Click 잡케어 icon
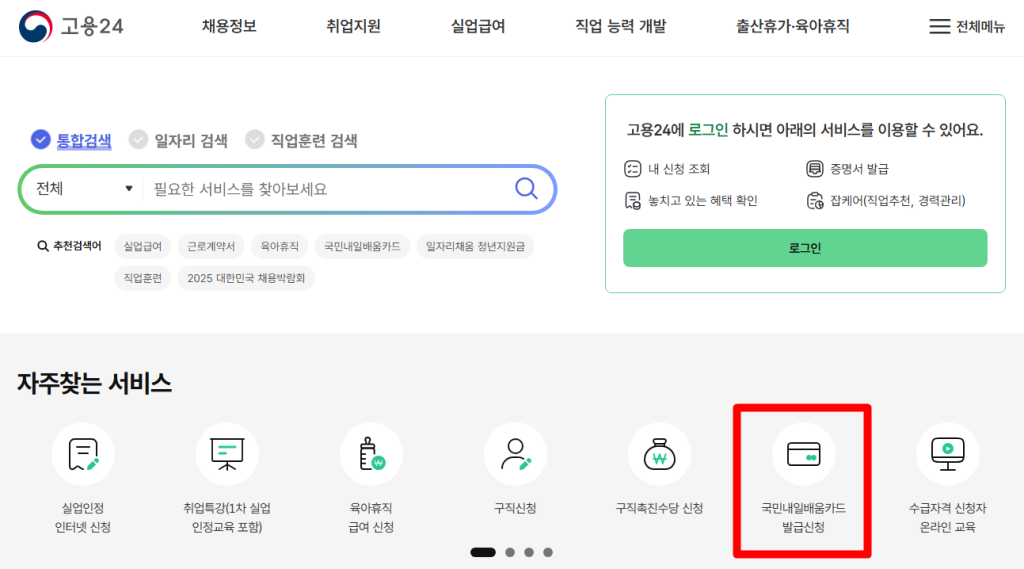 (814, 201)
